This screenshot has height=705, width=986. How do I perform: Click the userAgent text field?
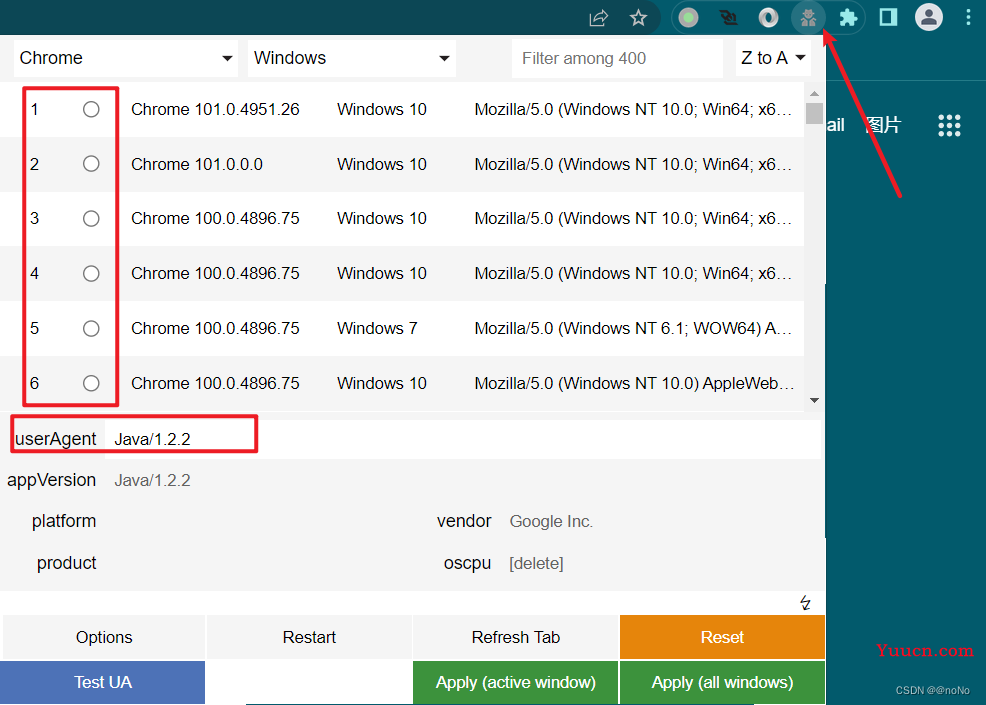[460, 439]
